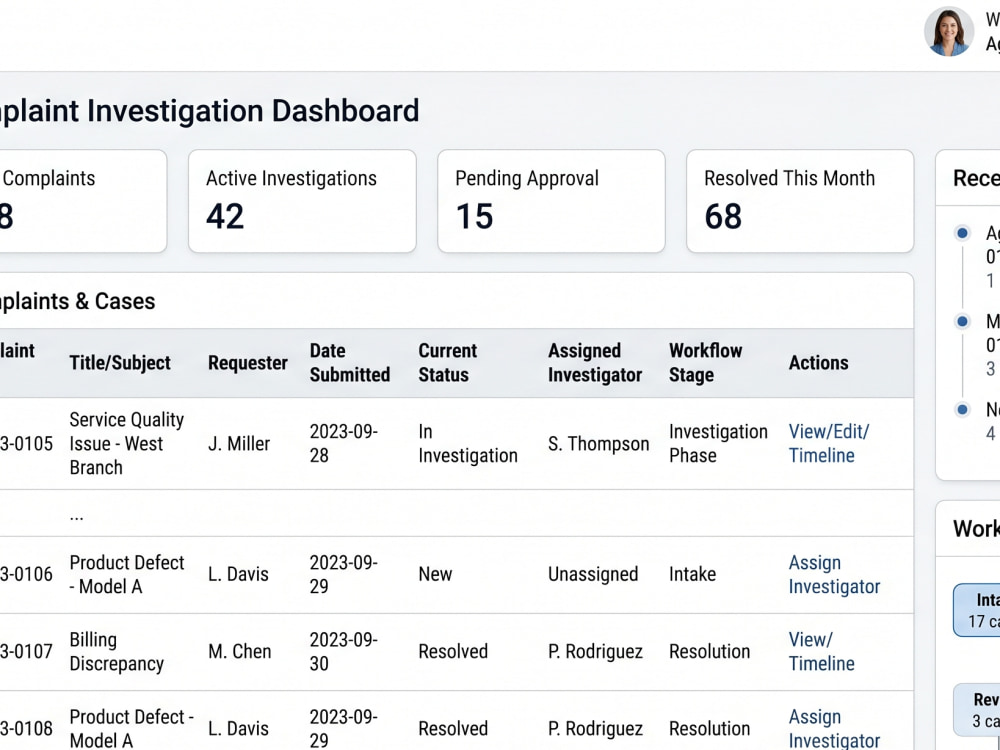Select the Product Defect - Model A title in row 3-0106

coord(126,575)
